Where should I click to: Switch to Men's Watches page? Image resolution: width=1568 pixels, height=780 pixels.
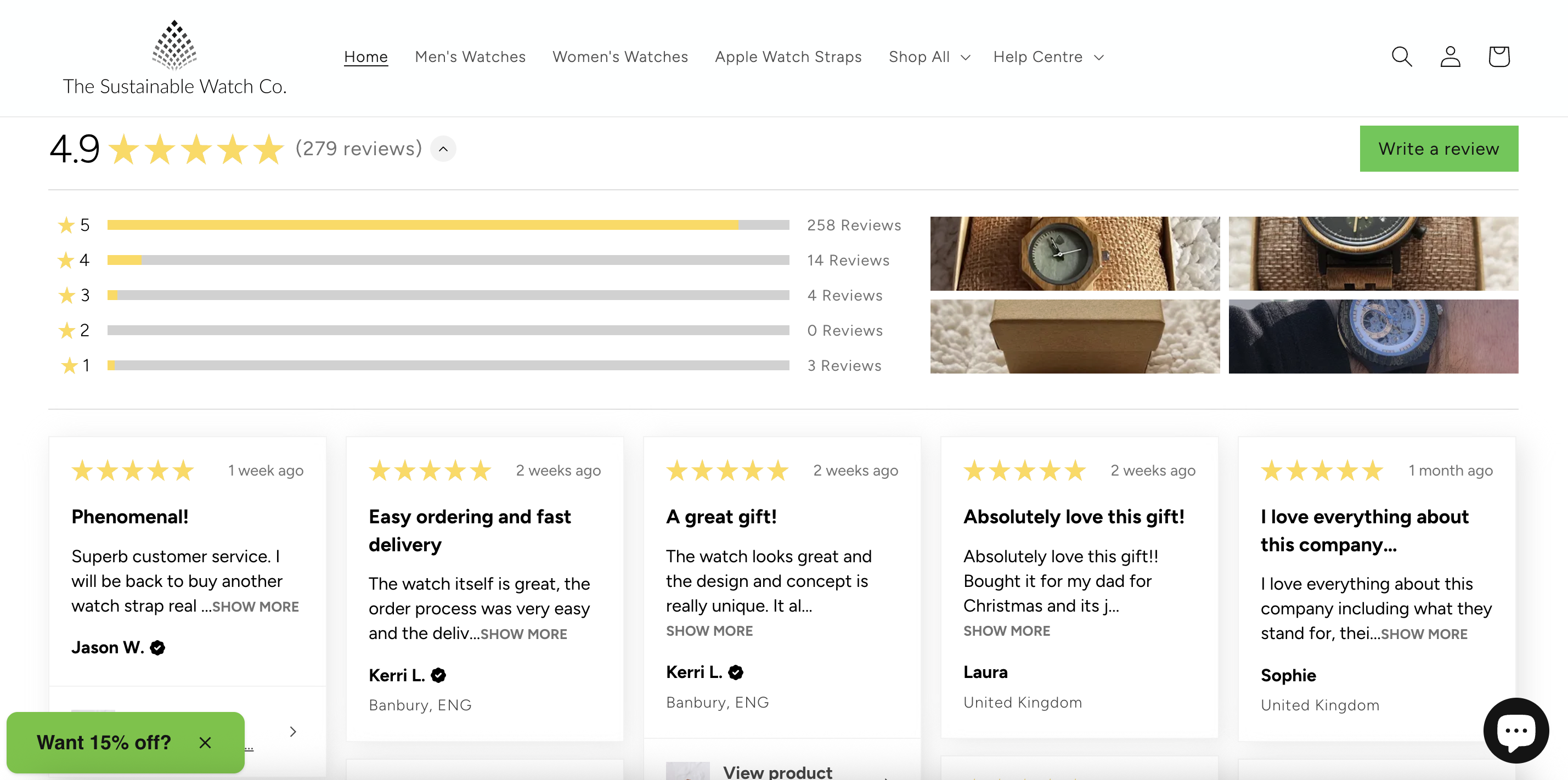pos(470,56)
